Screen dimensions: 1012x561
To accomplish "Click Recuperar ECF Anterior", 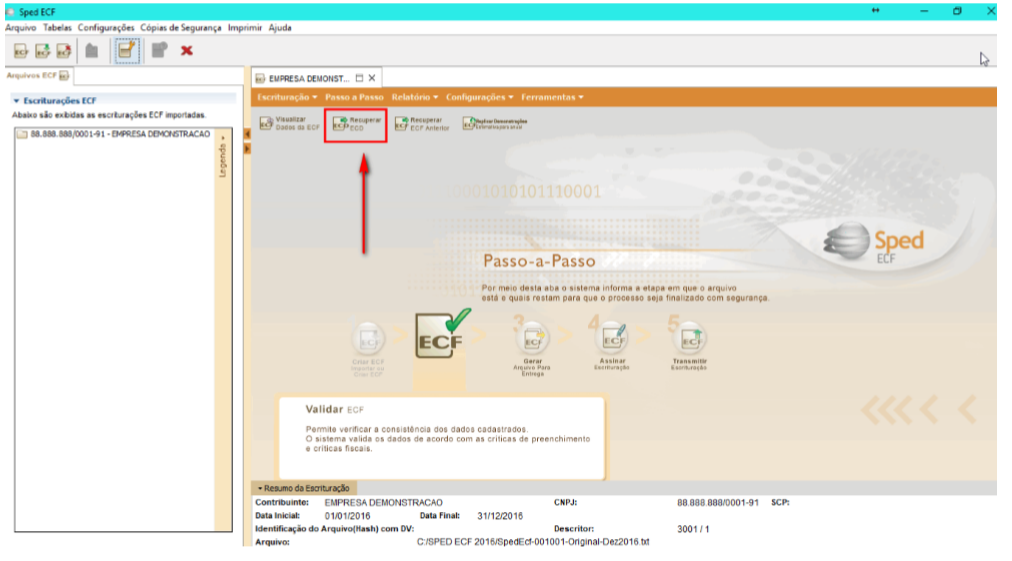I will pyautogui.click(x=422, y=124).
